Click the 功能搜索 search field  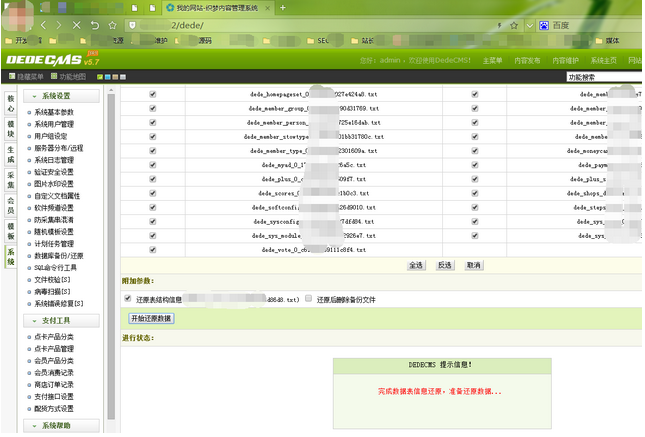(x=600, y=77)
